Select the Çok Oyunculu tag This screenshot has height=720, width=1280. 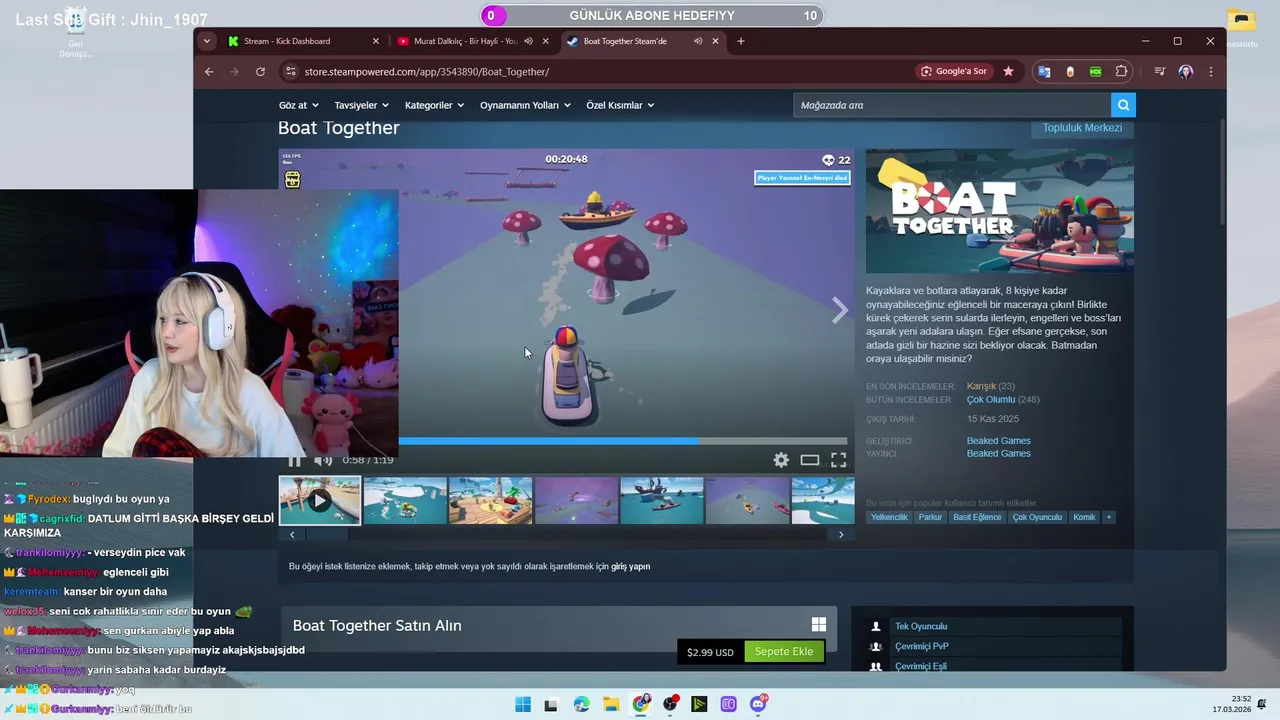point(1037,517)
